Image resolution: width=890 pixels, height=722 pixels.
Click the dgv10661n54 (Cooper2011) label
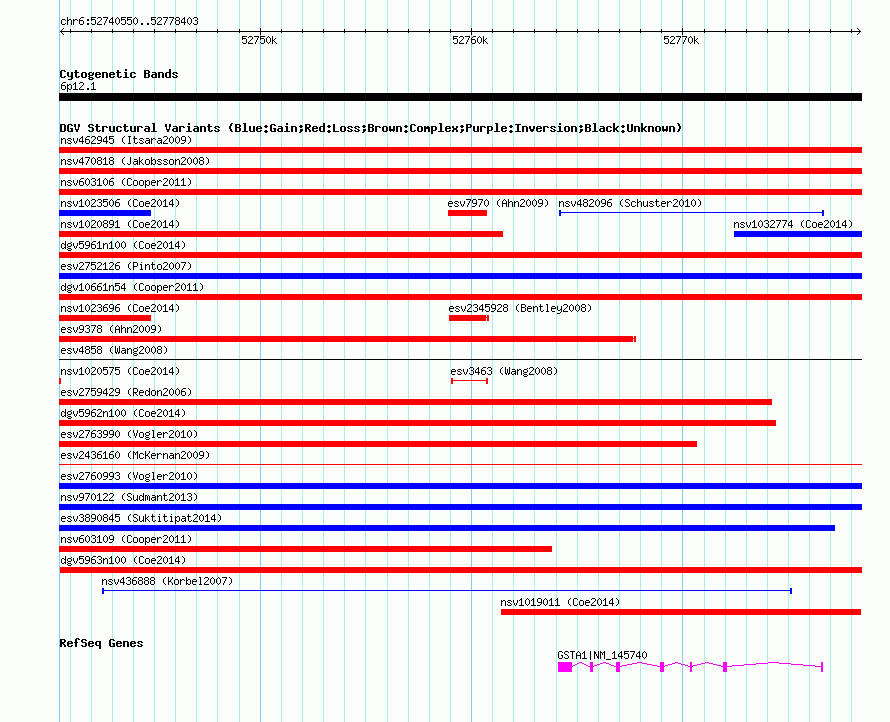132,287
